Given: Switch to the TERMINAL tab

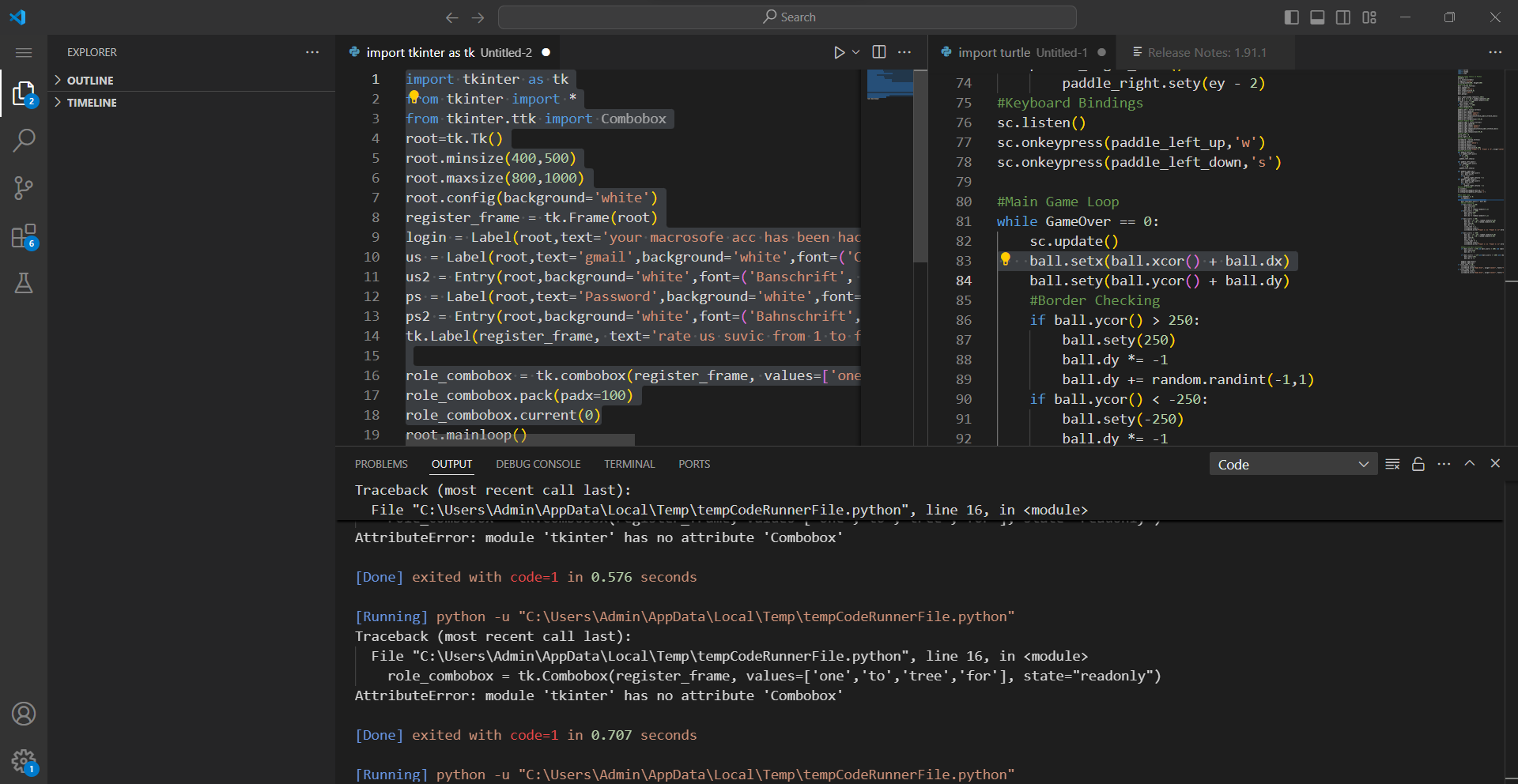Looking at the screenshot, I should 629,464.
